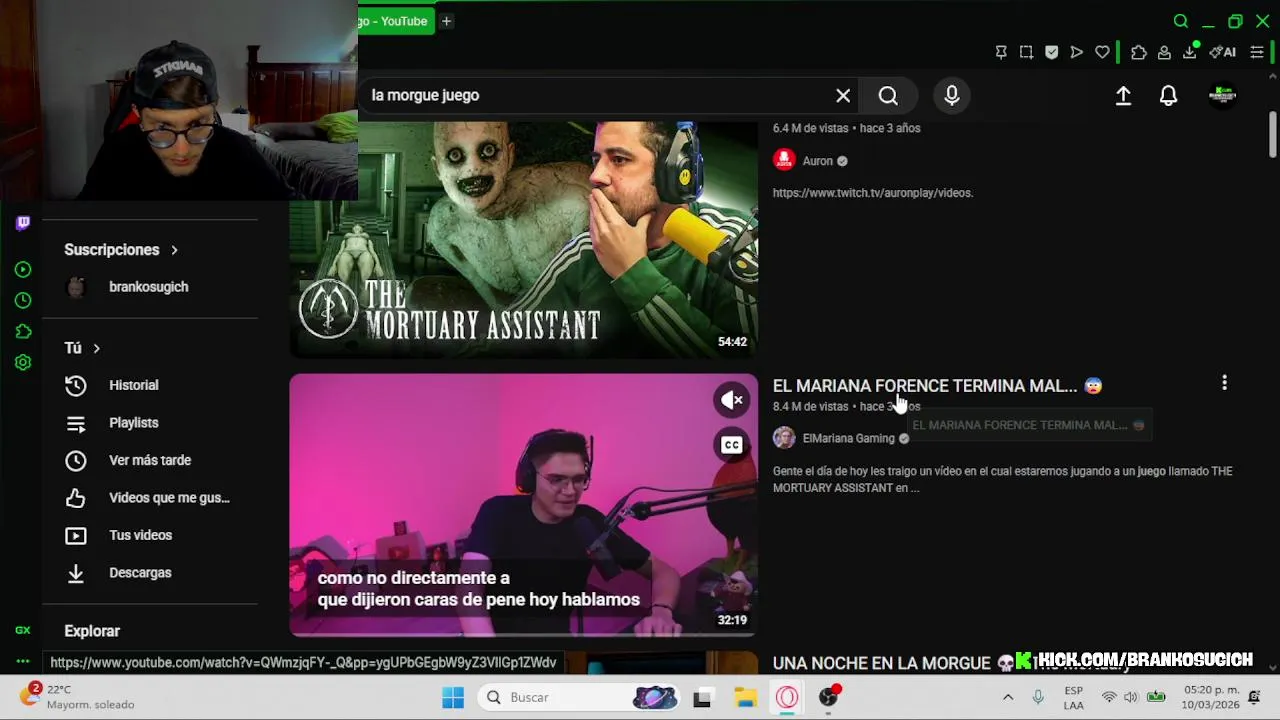Viewport: 1280px width, 720px height.
Task: Open The Mortuary Assistant Auron thumbnail
Action: 523,239
